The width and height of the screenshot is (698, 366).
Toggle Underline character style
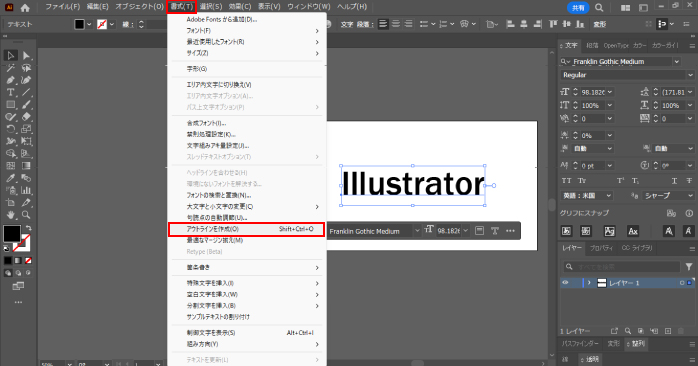pos(674,181)
